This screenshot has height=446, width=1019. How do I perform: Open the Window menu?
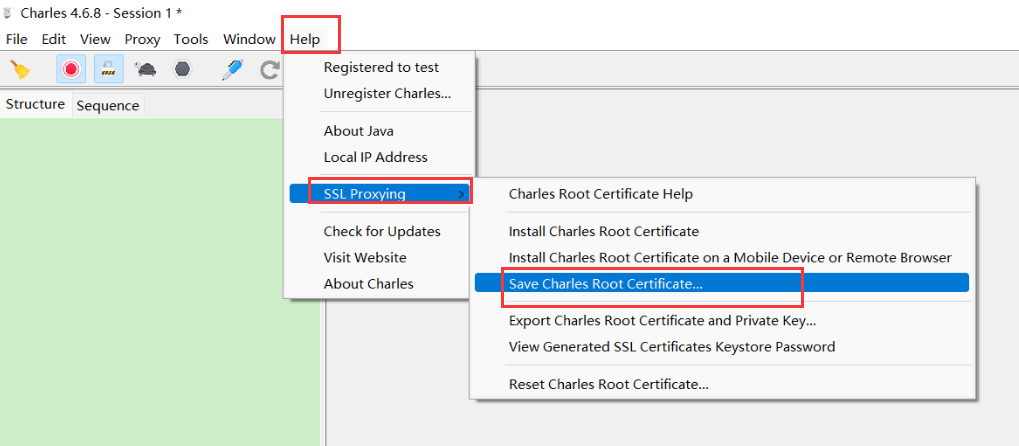(249, 39)
